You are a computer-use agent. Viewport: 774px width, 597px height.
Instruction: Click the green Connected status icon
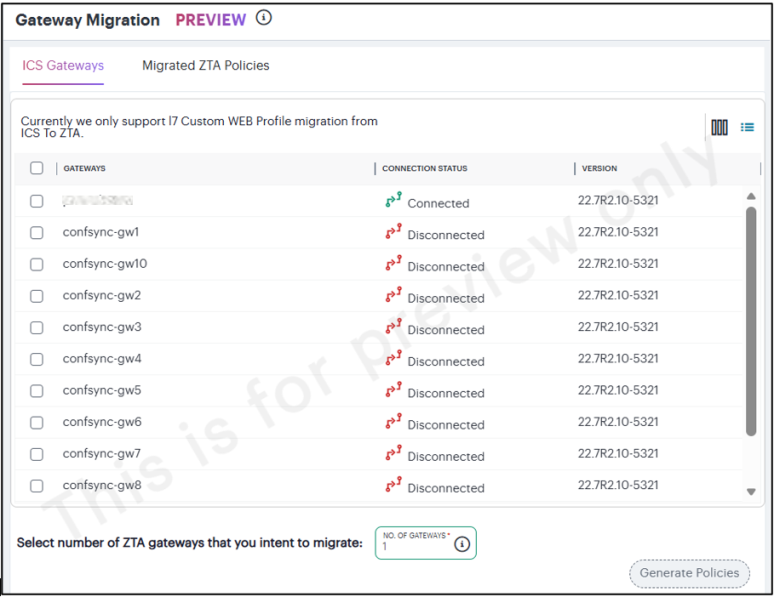coord(393,199)
